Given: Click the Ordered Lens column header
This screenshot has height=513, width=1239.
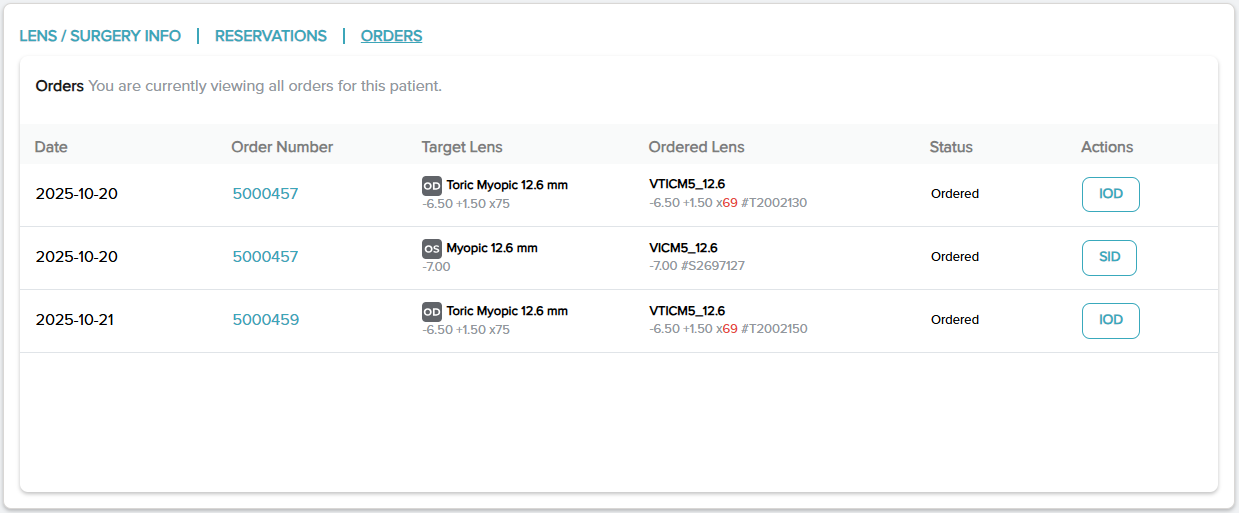Looking at the screenshot, I should [696, 147].
